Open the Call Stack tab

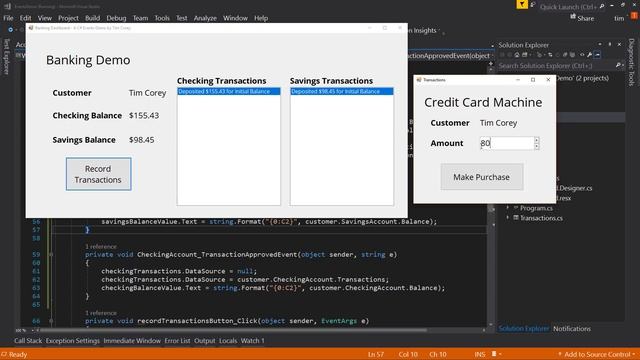click(28, 340)
